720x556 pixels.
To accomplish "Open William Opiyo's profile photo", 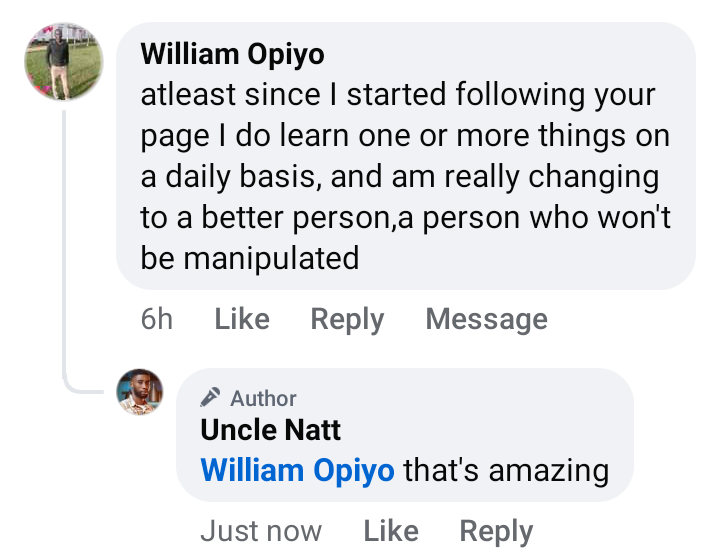I will [62, 62].
